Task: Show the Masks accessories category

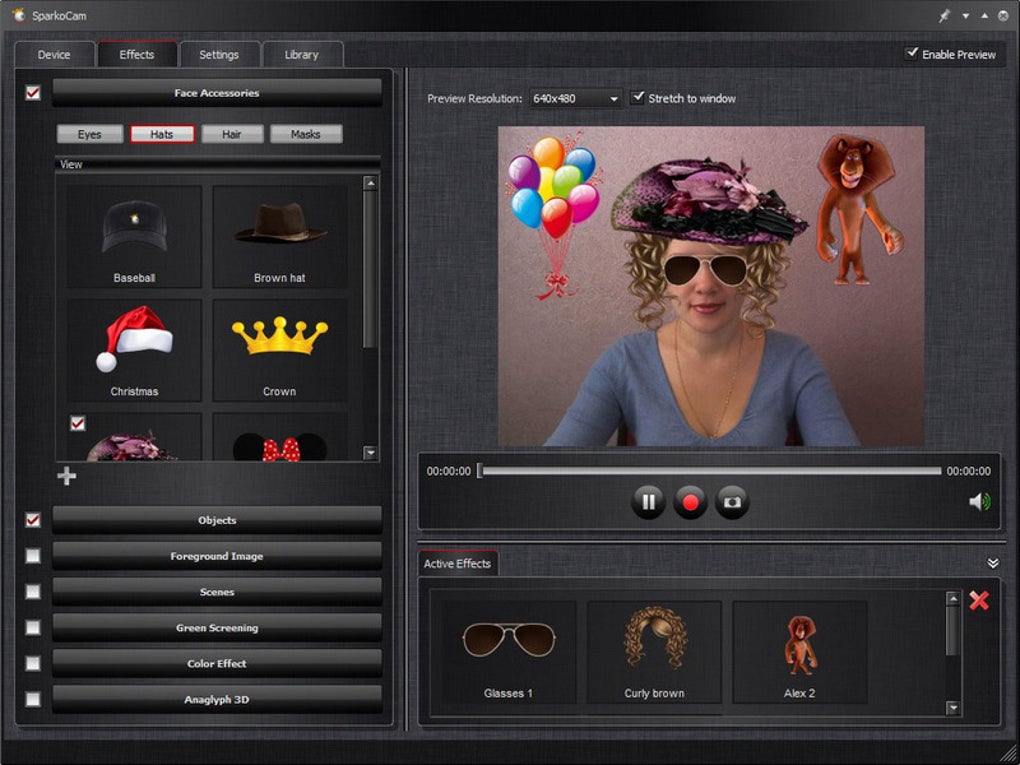Action: pyautogui.click(x=306, y=134)
